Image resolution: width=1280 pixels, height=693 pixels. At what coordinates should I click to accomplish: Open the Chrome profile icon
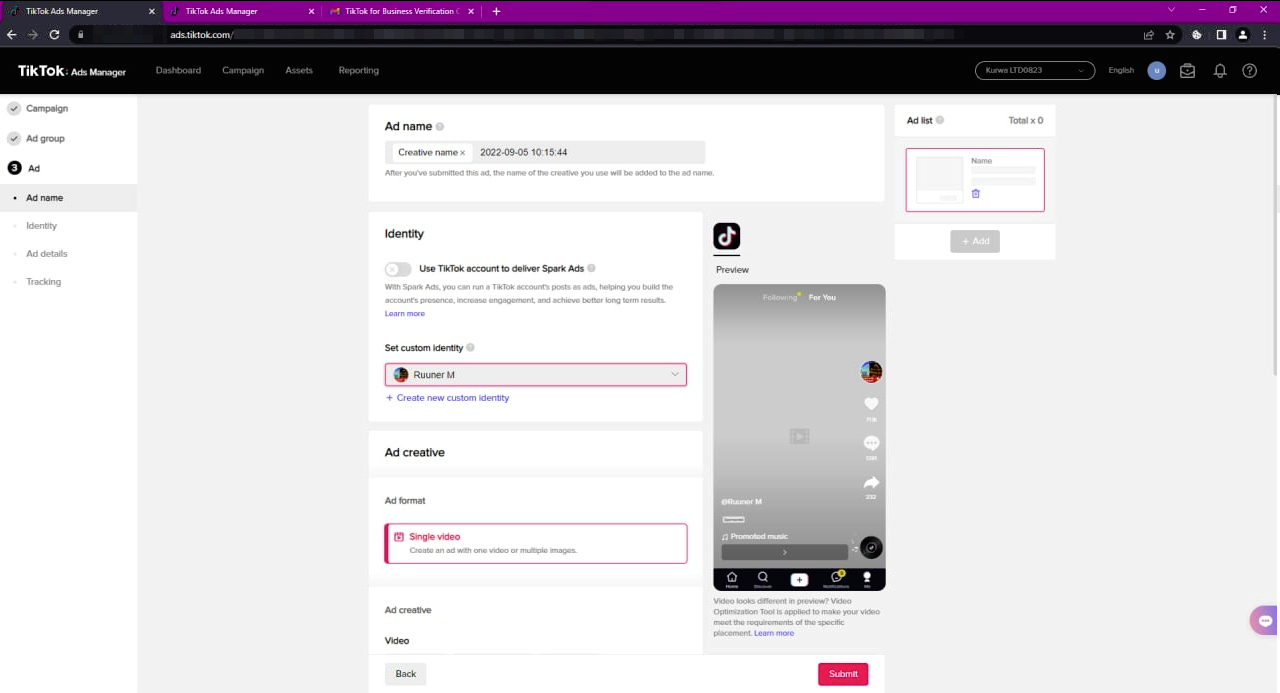[1243, 34]
